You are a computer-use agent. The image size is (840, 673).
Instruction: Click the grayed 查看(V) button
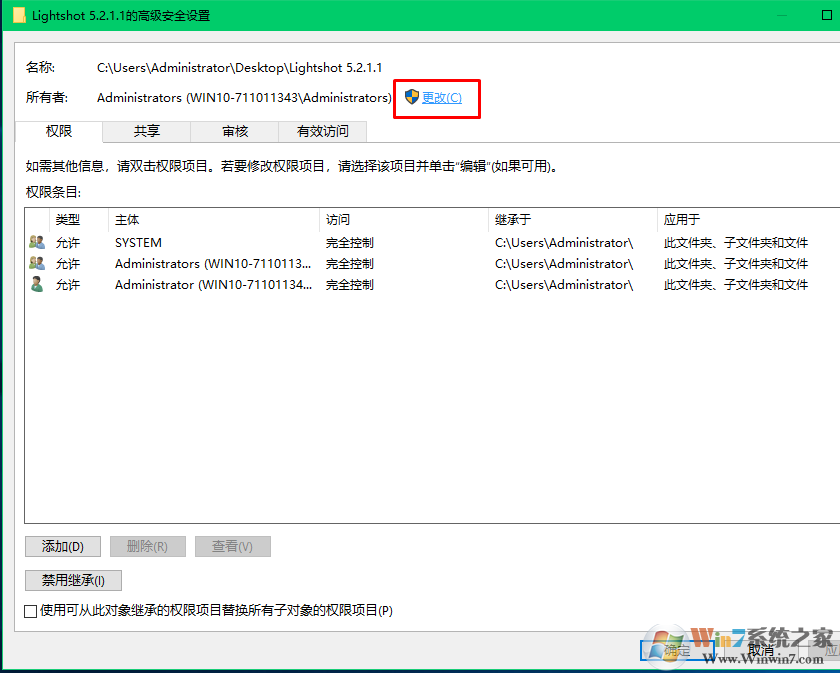coord(232,546)
